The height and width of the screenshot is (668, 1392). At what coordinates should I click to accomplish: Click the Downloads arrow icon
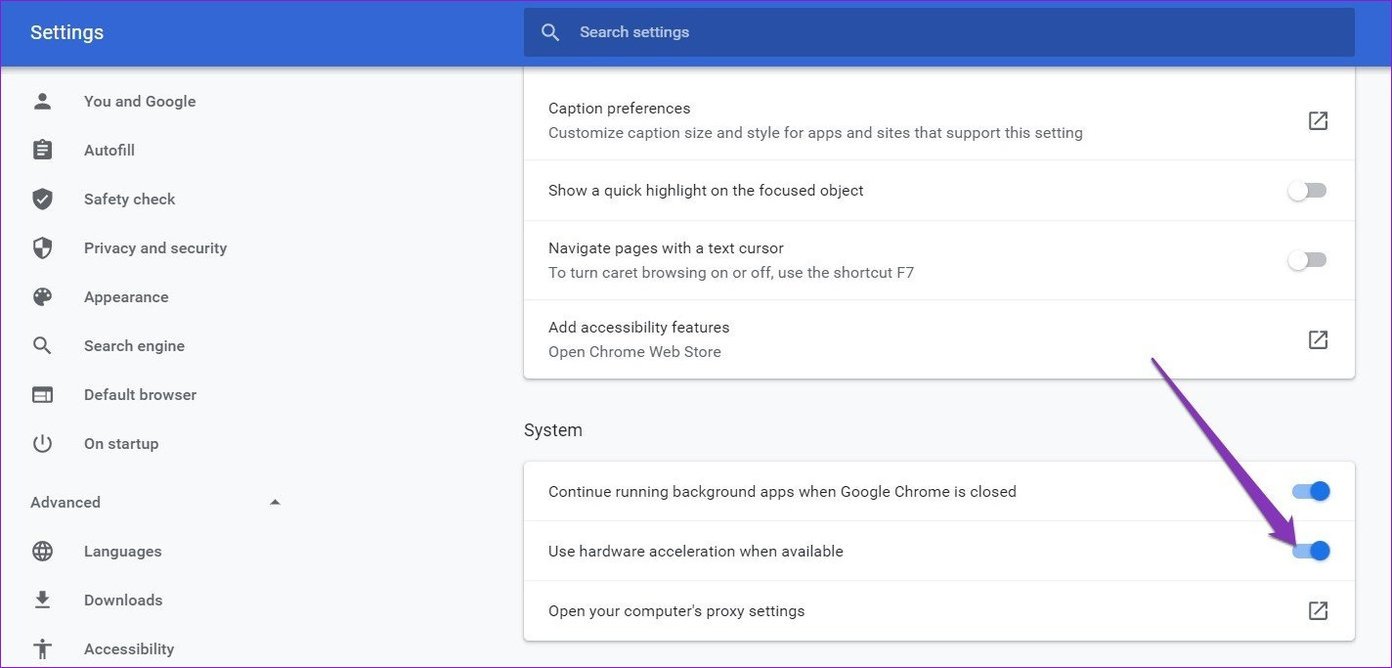pos(42,600)
